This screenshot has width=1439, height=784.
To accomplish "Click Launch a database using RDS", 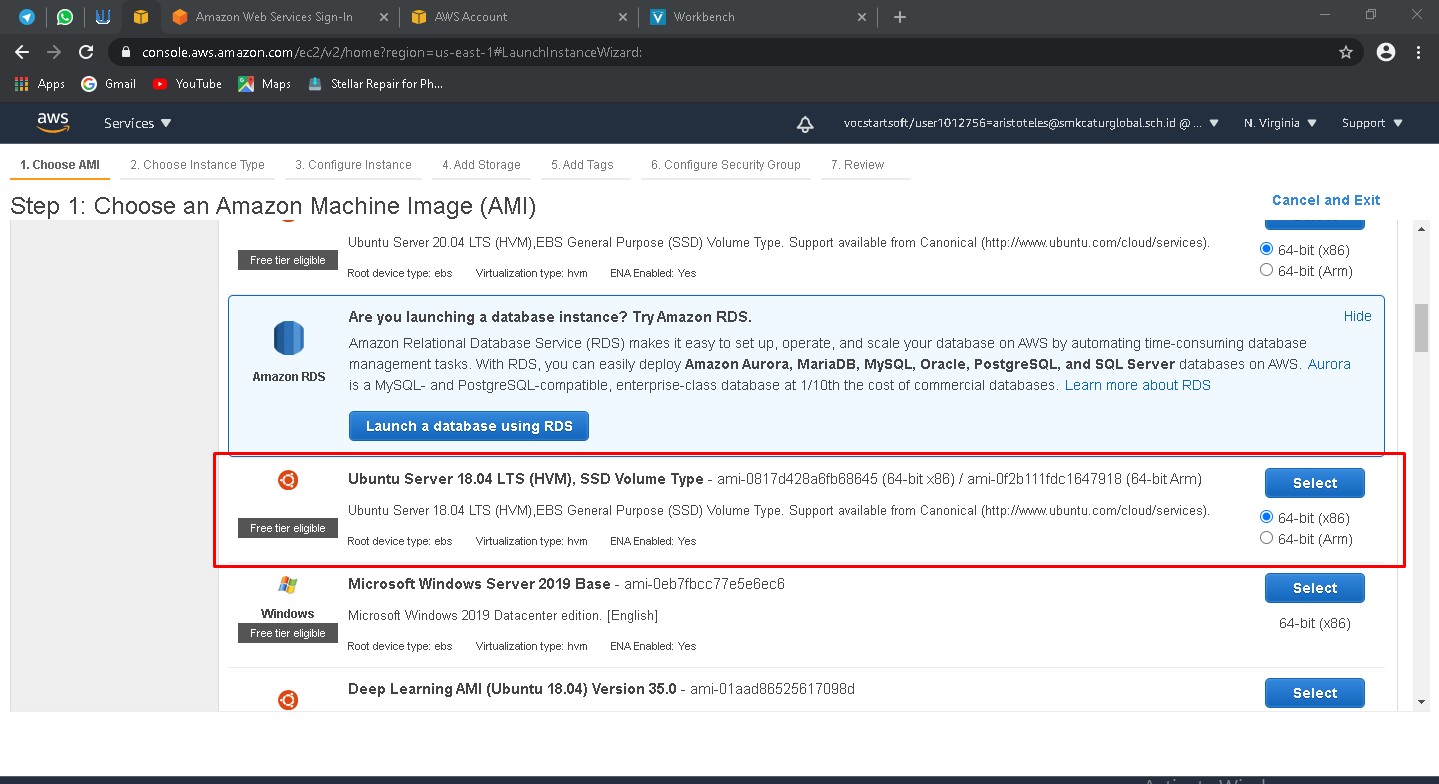I will (x=469, y=426).
